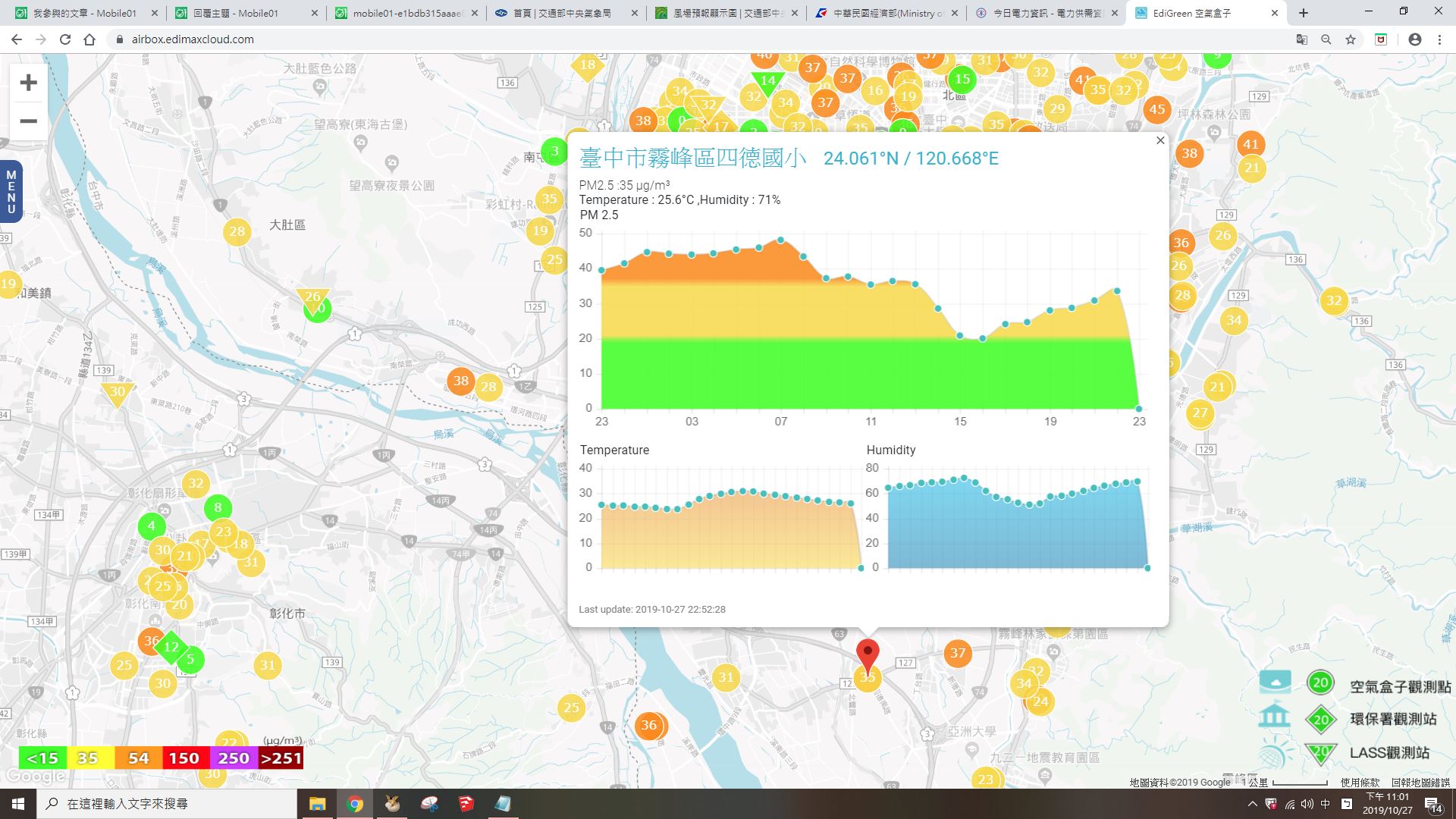Click the Google logo on the map

35,777
